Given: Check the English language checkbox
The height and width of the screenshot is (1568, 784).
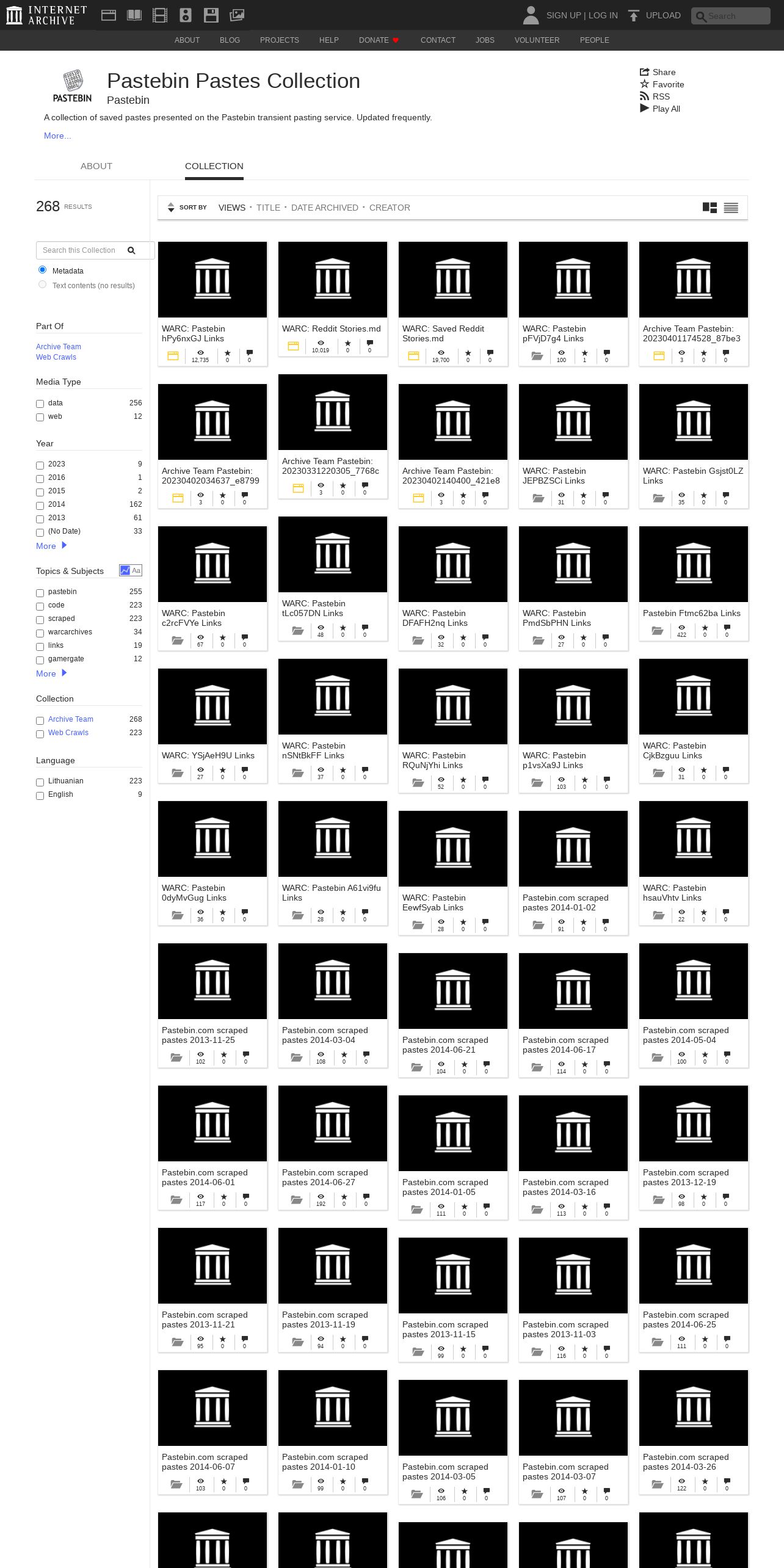Looking at the screenshot, I should [40, 795].
